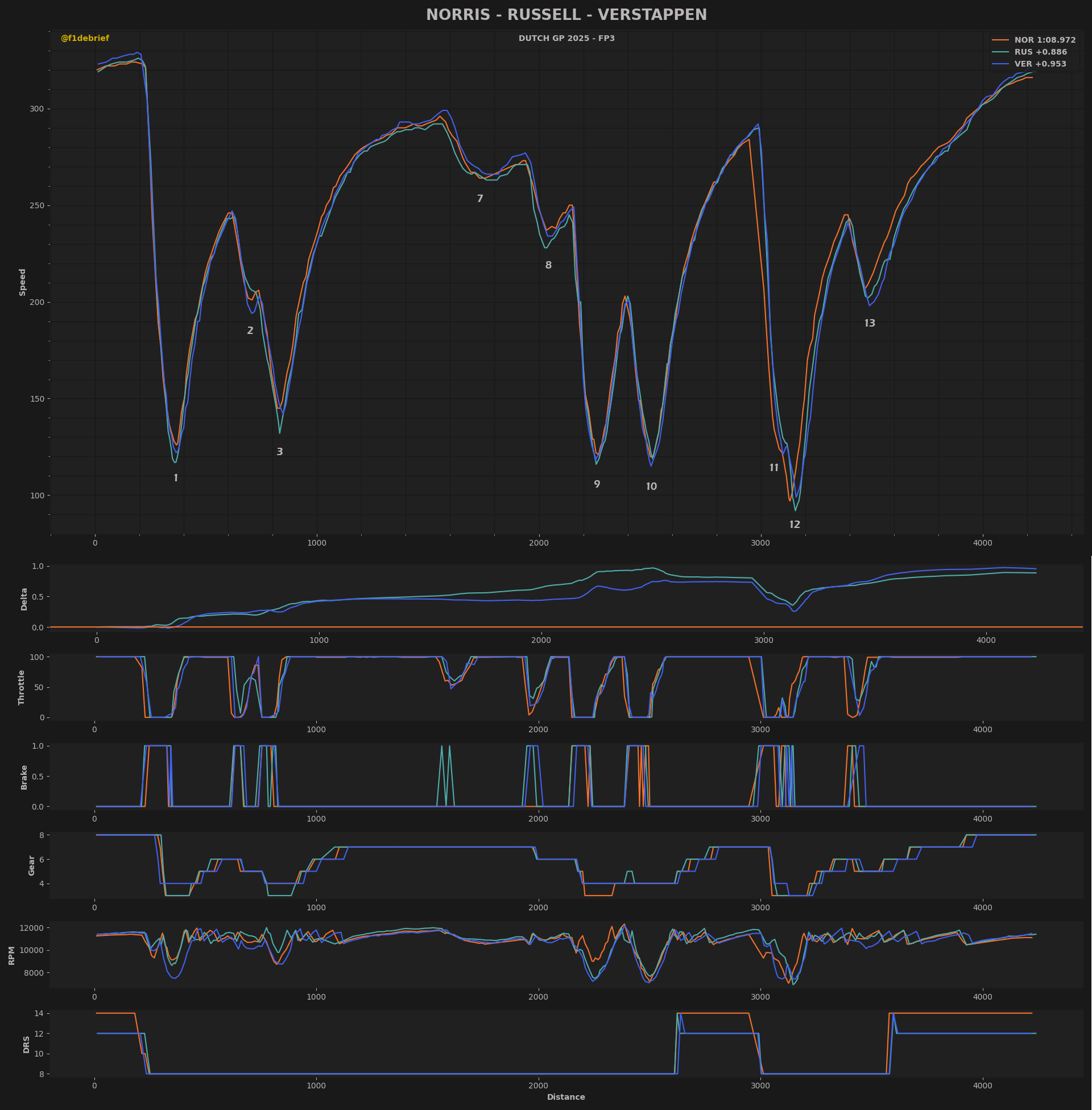The image size is (1092, 1110).
Task: Click the Distance x-axis label at bottom
Action: pyautogui.click(x=566, y=1097)
